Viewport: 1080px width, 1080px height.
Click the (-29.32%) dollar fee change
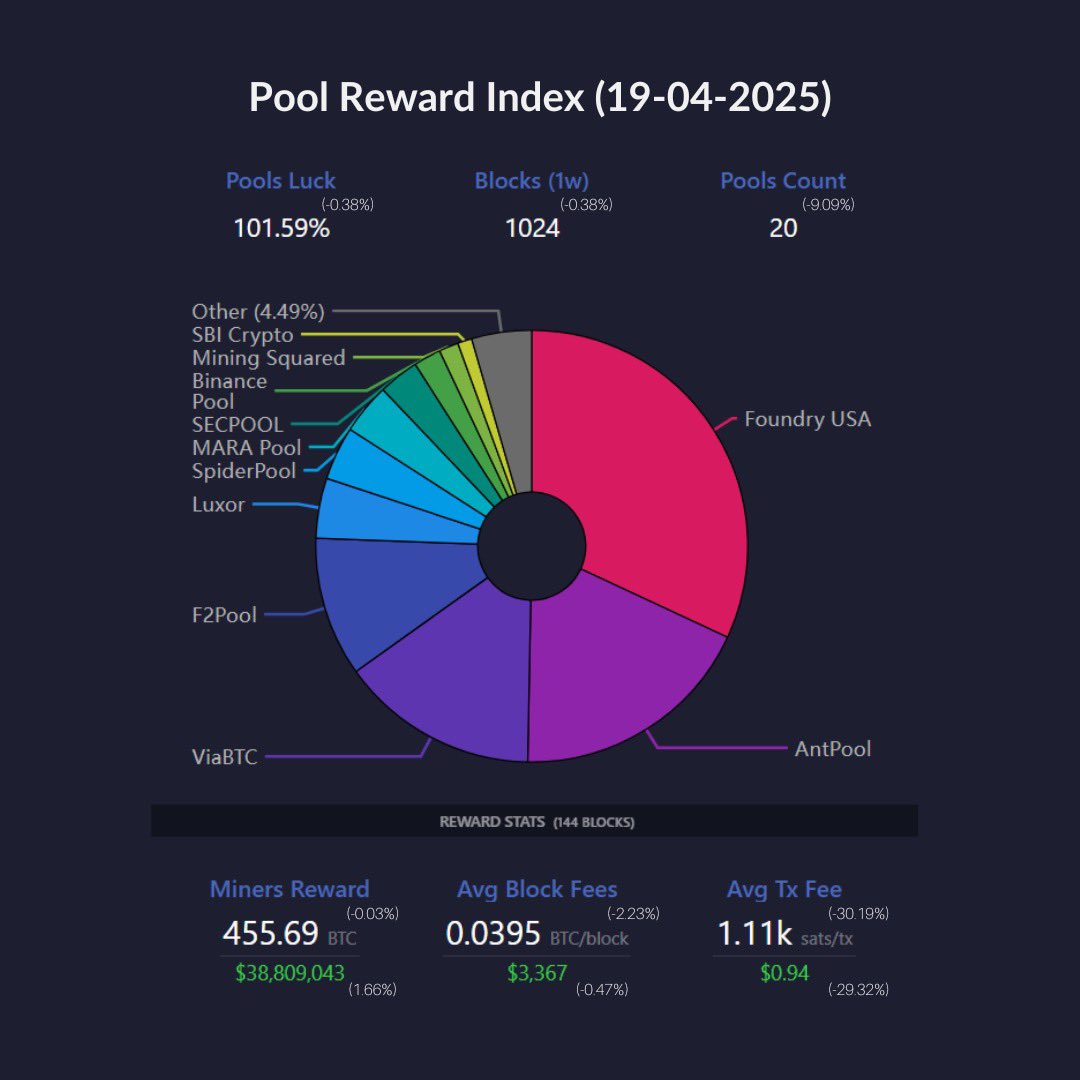point(858,990)
